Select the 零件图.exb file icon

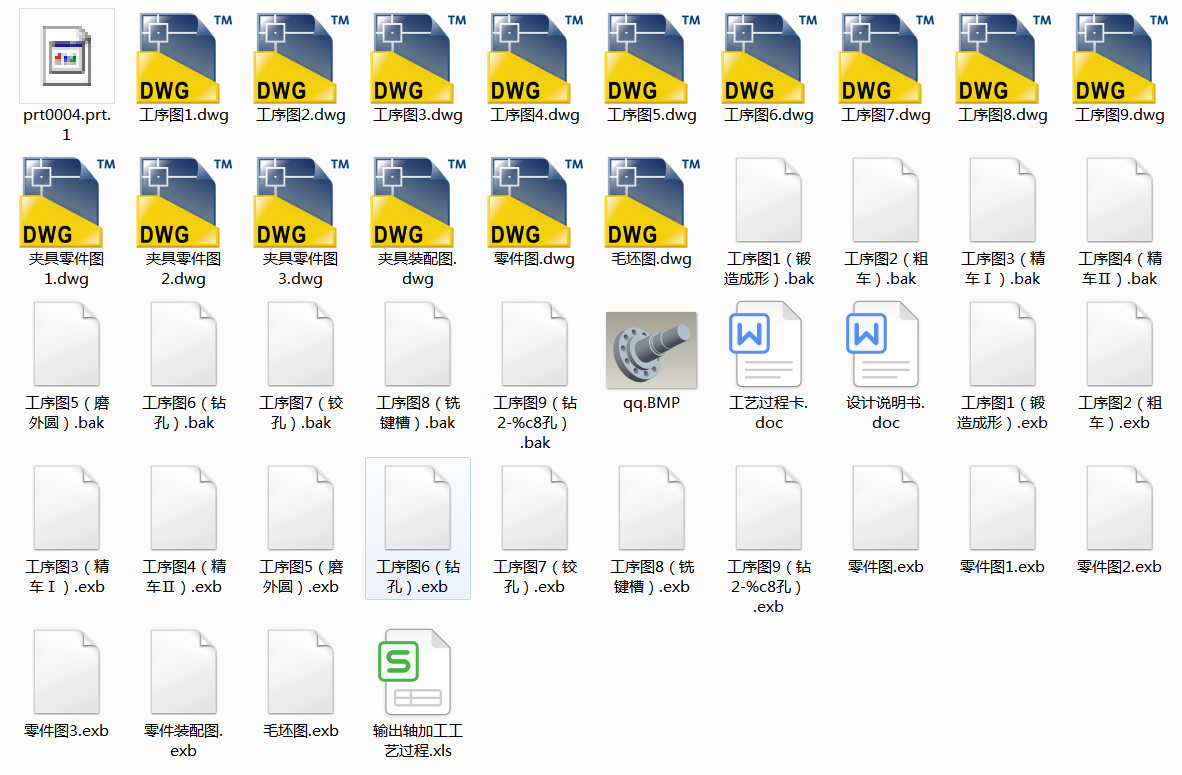(886, 507)
